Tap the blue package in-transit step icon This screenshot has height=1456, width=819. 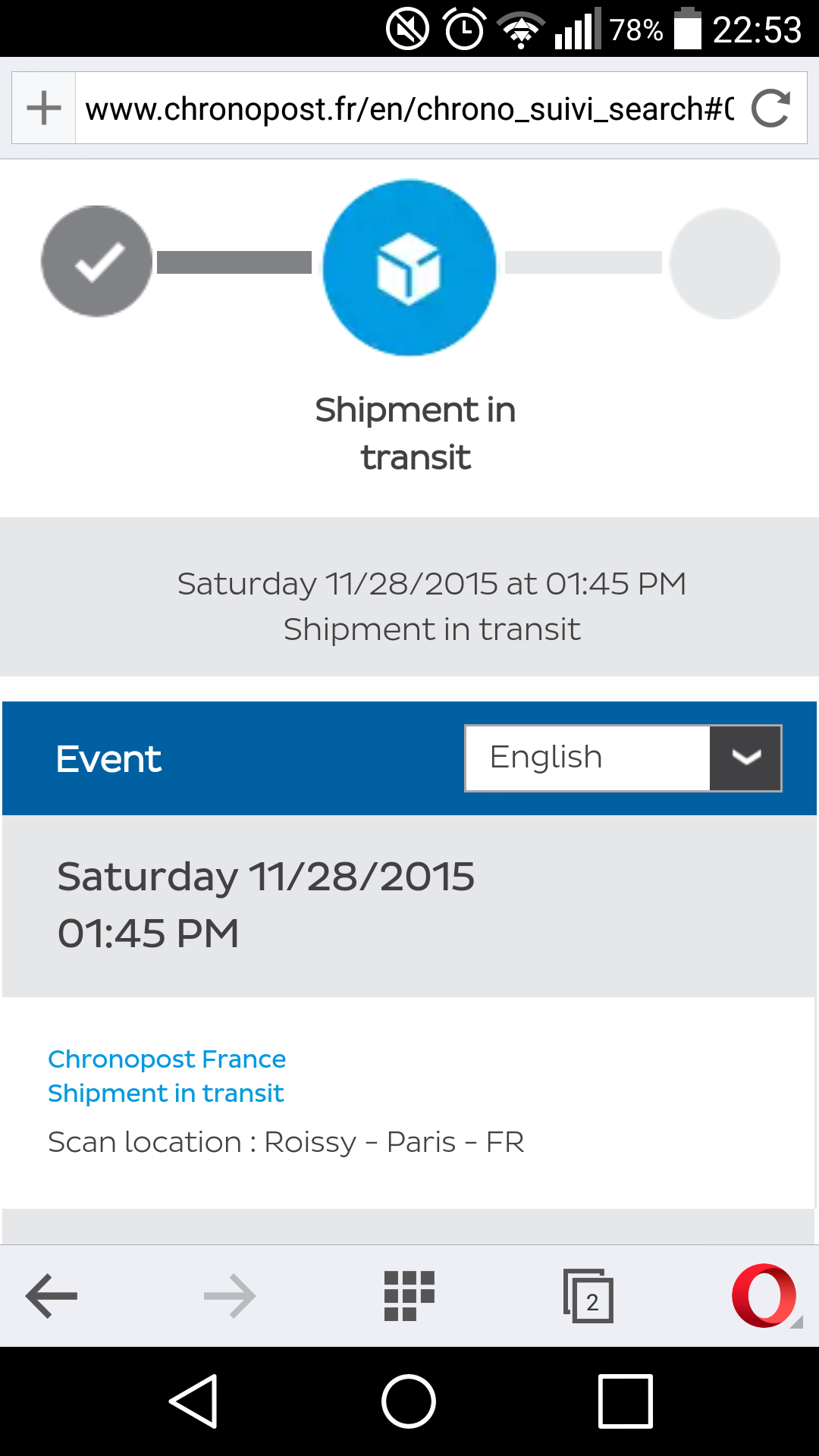tap(409, 268)
